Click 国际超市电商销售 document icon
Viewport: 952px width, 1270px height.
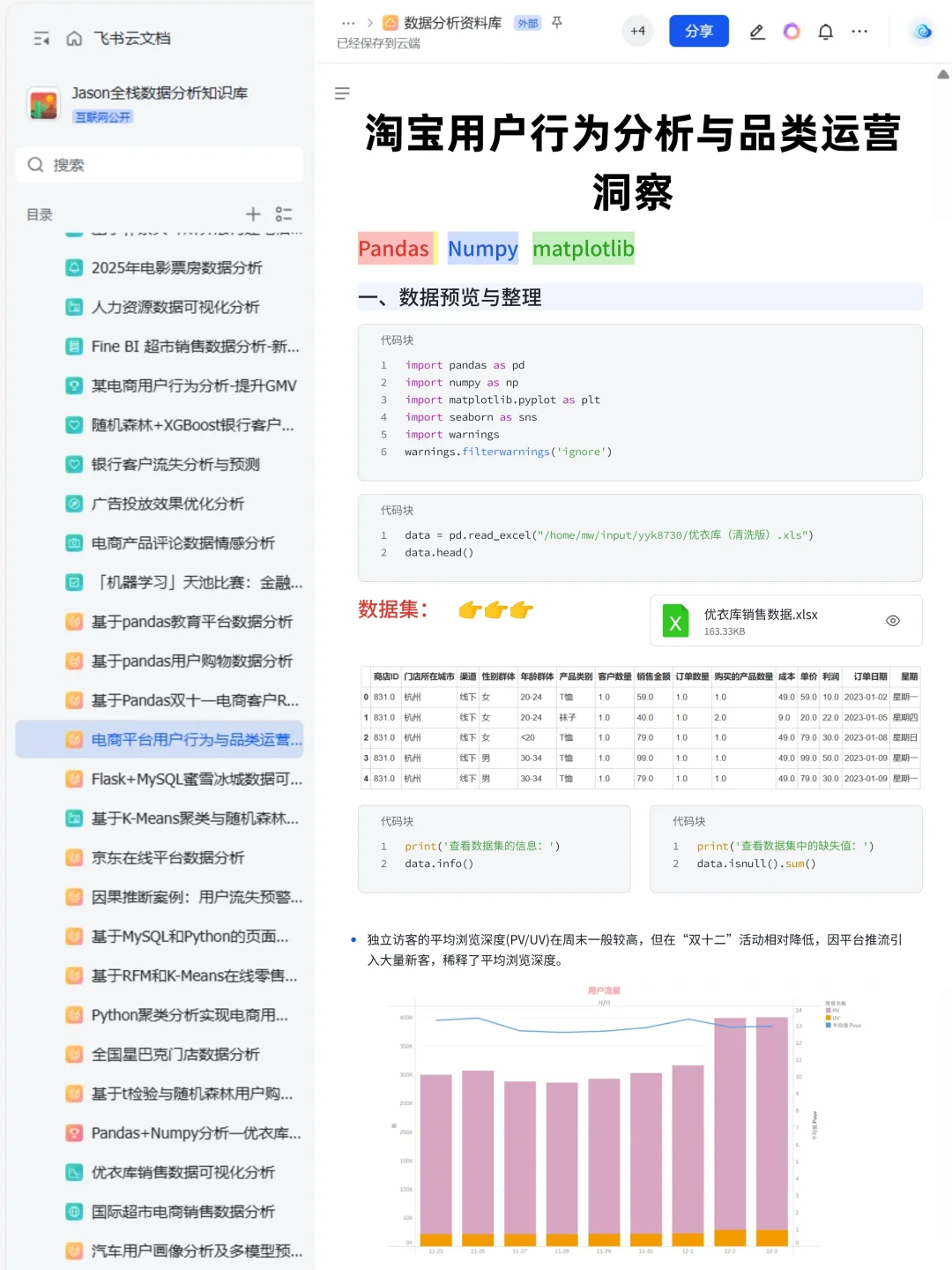75,1212
